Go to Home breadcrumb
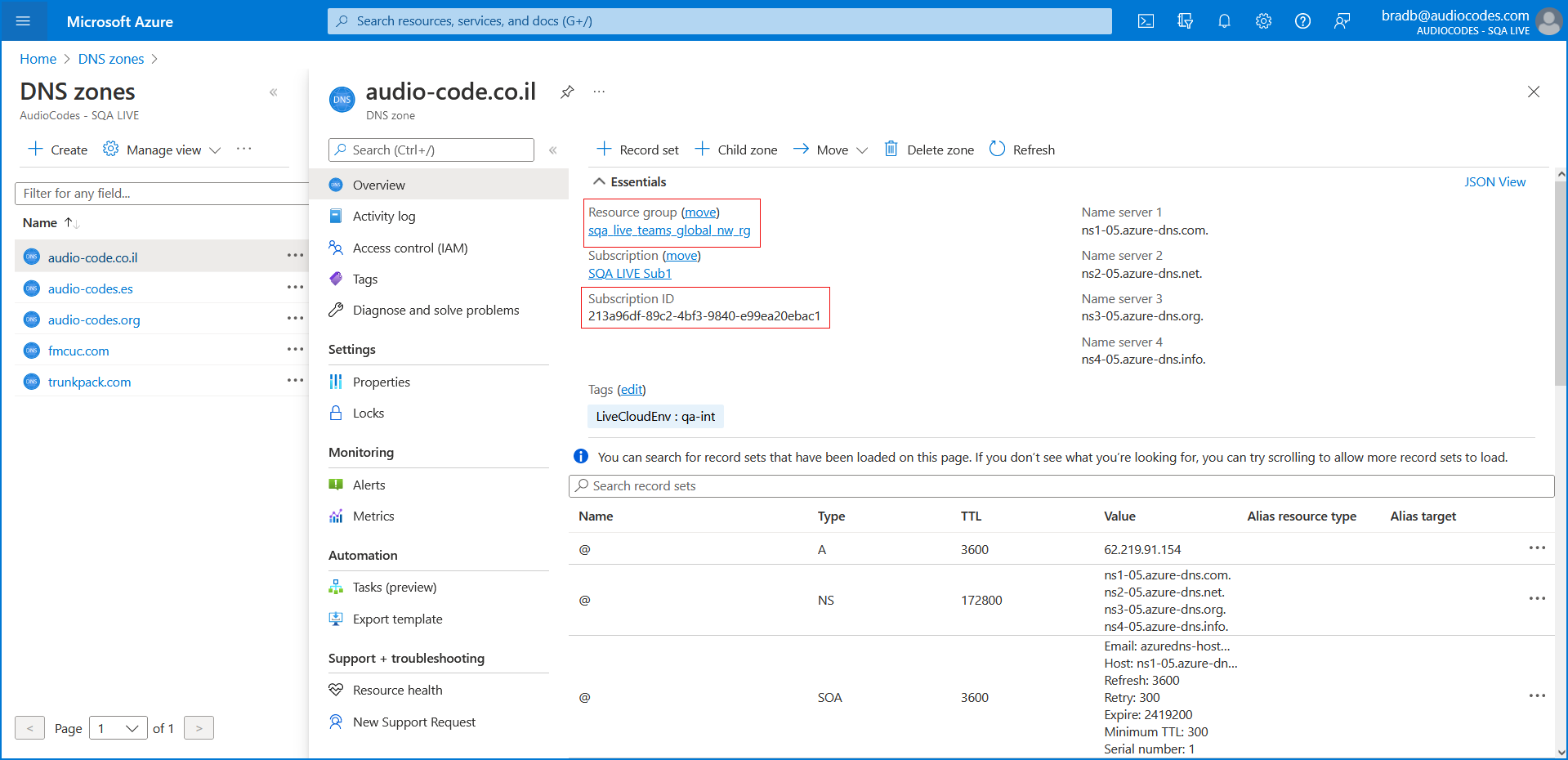Image resolution: width=1568 pixels, height=760 pixels. pyautogui.click(x=38, y=59)
